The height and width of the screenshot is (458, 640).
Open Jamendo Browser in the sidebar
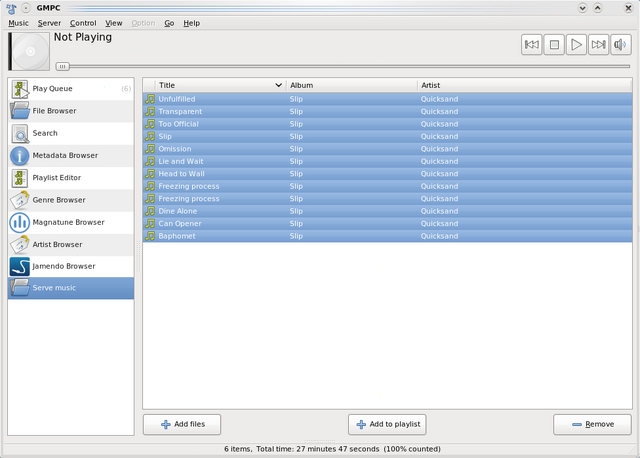tap(71, 266)
